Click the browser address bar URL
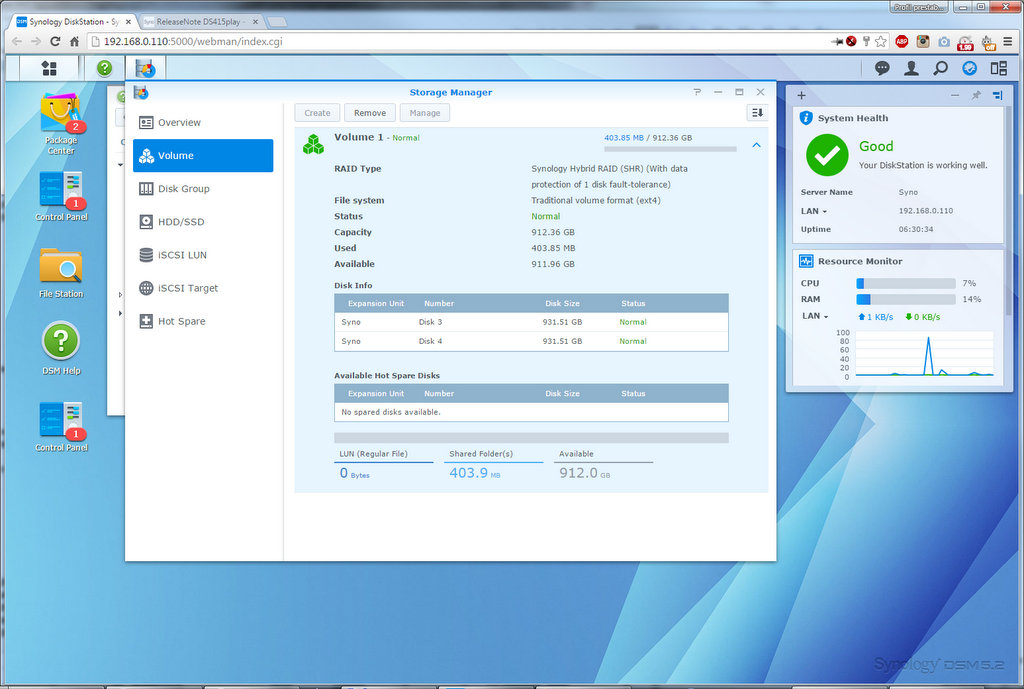Image resolution: width=1024 pixels, height=689 pixels. (x=193, y=41)
